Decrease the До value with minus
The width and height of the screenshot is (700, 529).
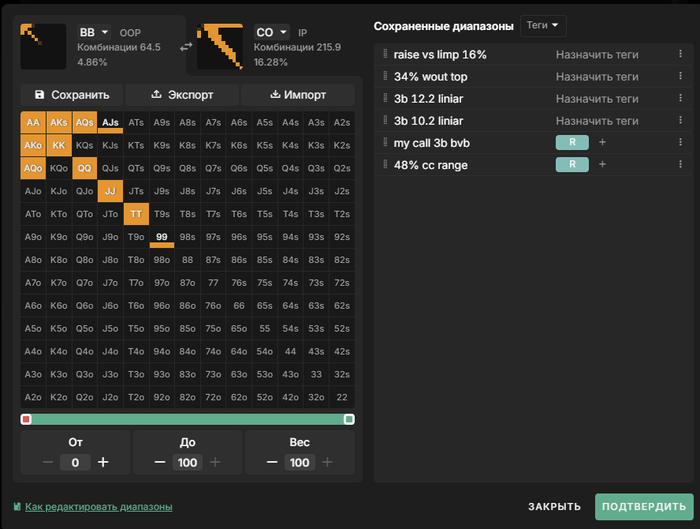[x=160, y=462]
